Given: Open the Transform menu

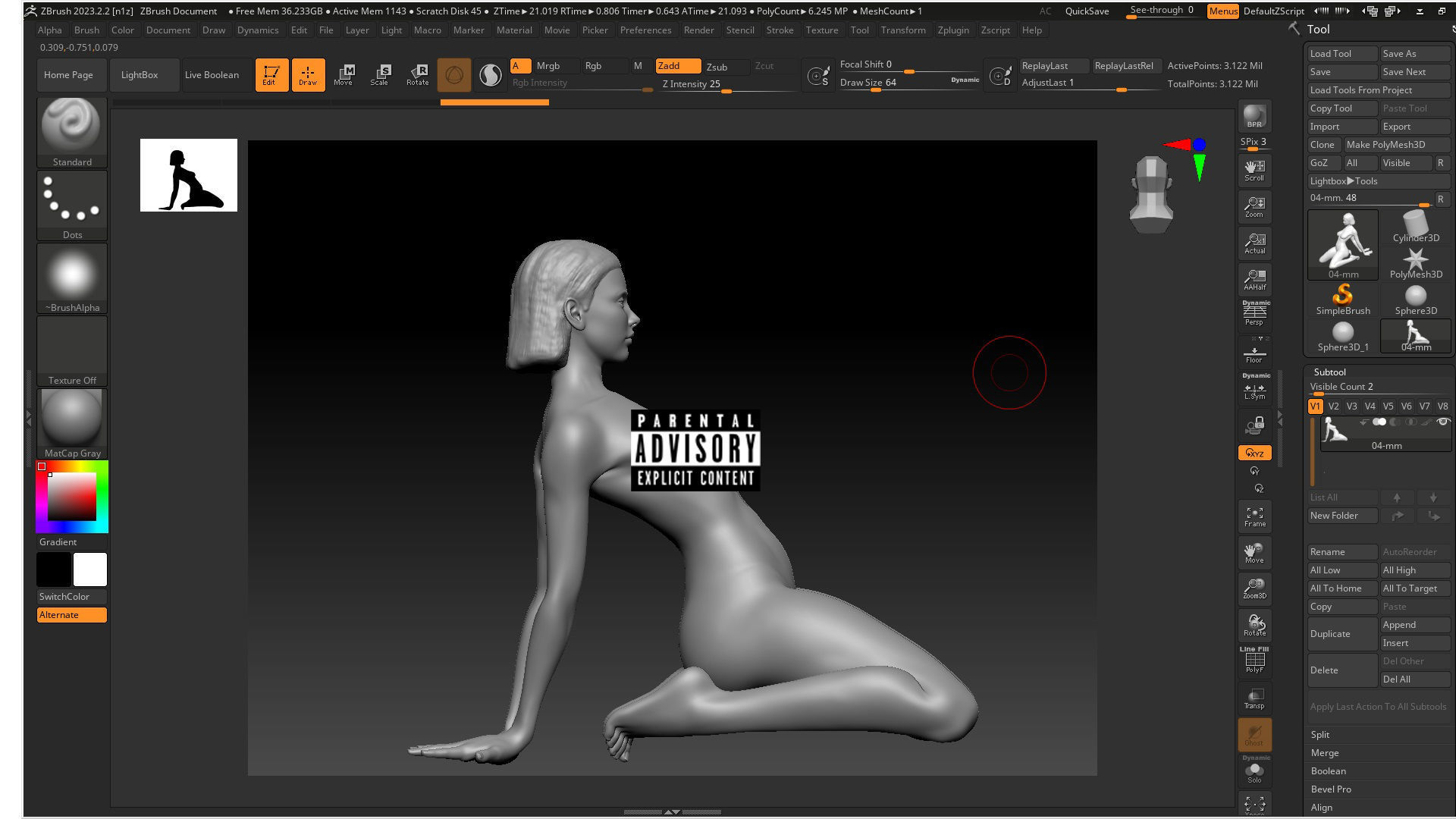Looking at the screenshot, I should pyautogui.click(x=903, y=30).
